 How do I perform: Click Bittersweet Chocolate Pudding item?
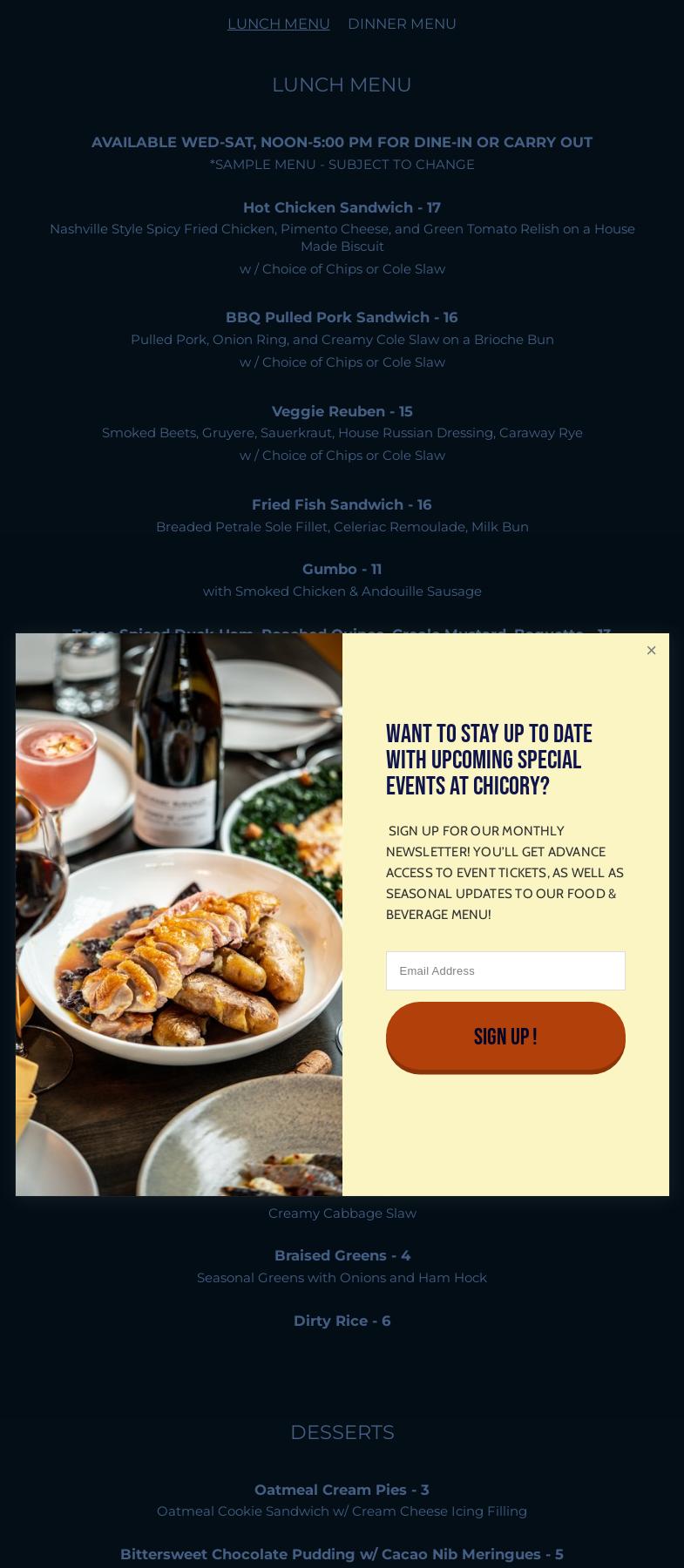coord(342,1554)
